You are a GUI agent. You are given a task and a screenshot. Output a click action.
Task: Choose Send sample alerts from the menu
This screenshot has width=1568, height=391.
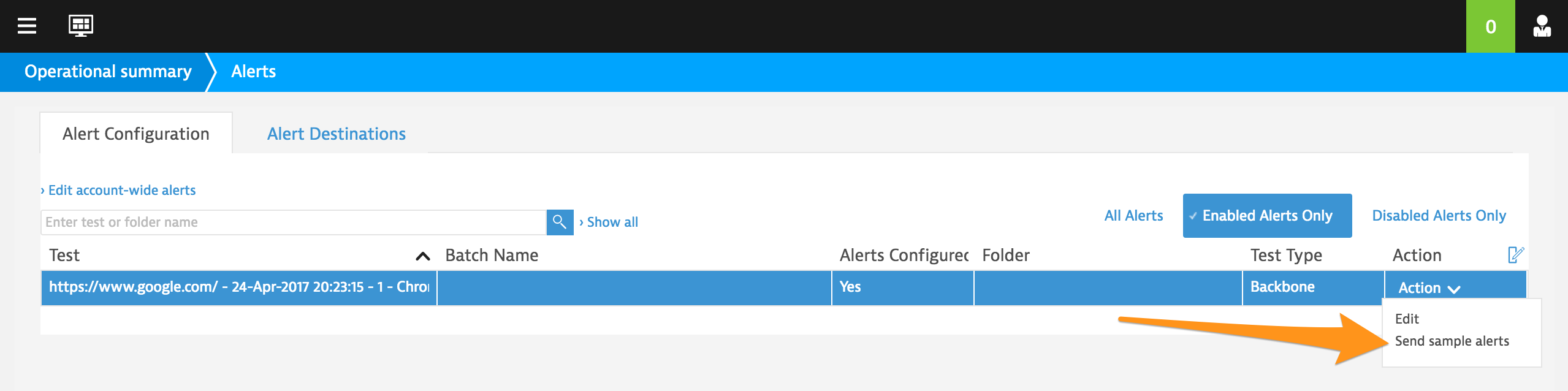[1452, 341]
